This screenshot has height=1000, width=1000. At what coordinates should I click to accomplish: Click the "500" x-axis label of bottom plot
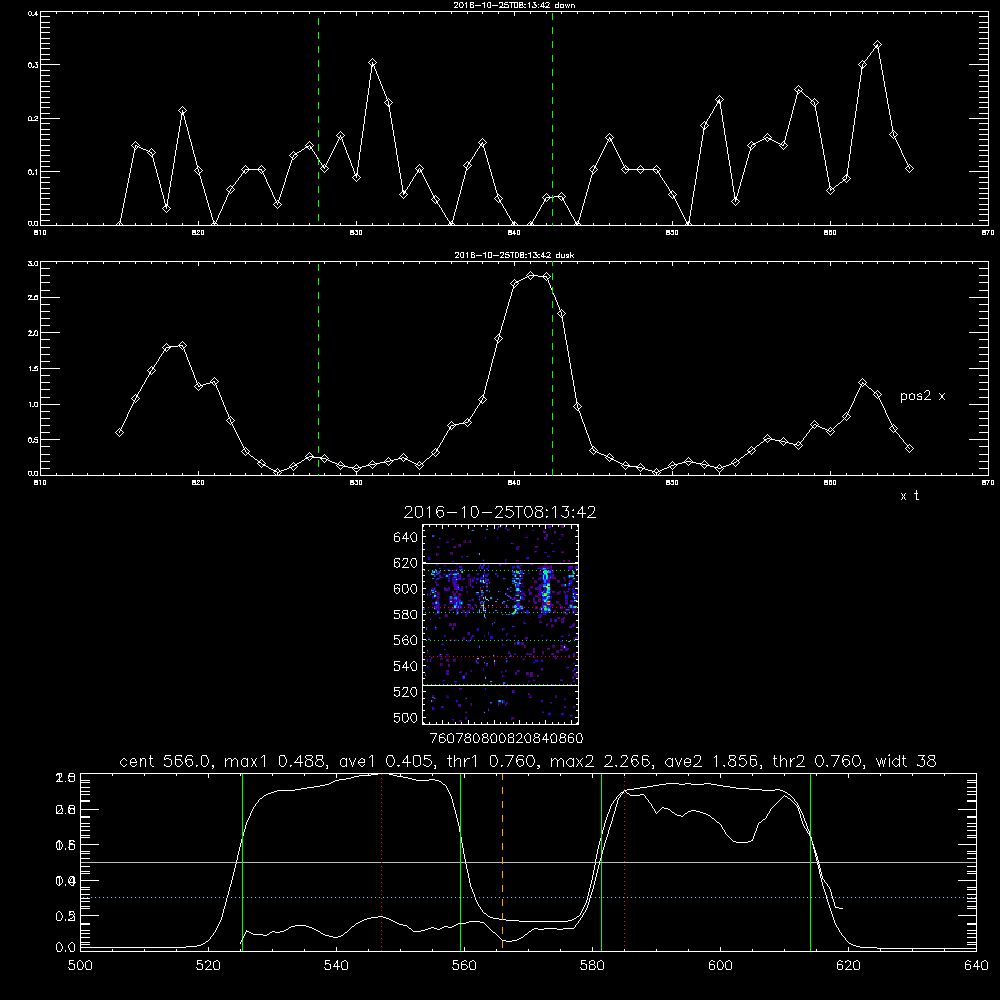(80, 966)
